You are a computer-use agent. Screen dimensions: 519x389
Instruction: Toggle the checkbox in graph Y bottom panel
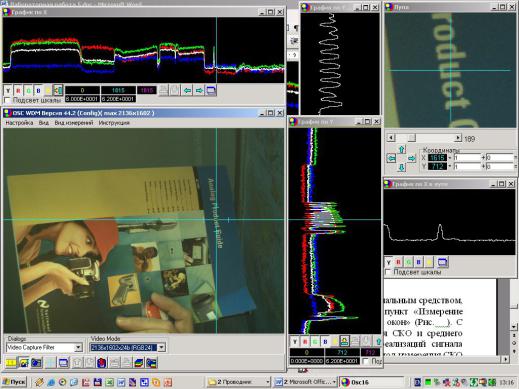[366, 361]
